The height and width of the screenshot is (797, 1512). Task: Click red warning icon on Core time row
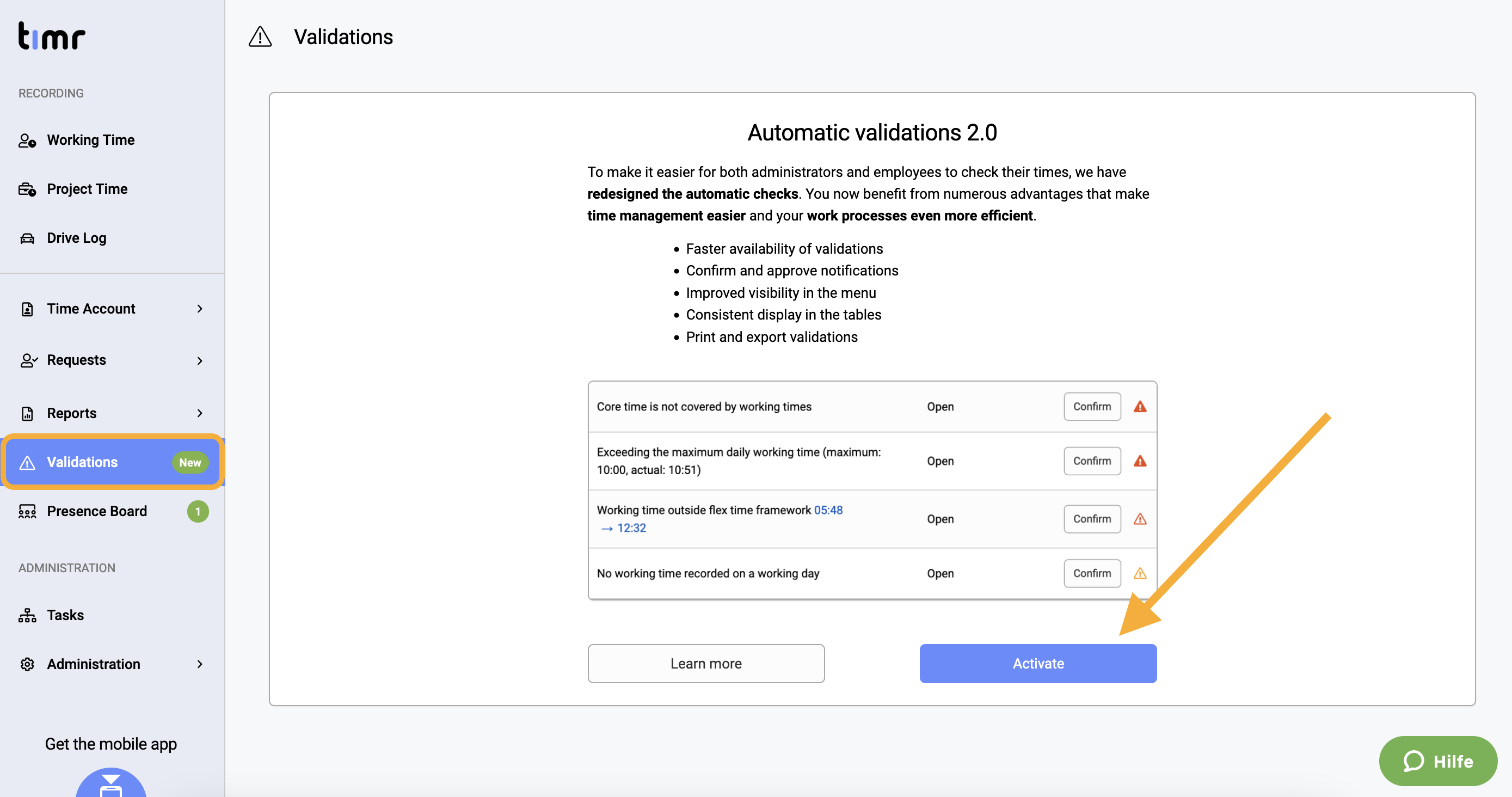(1140, 407)
